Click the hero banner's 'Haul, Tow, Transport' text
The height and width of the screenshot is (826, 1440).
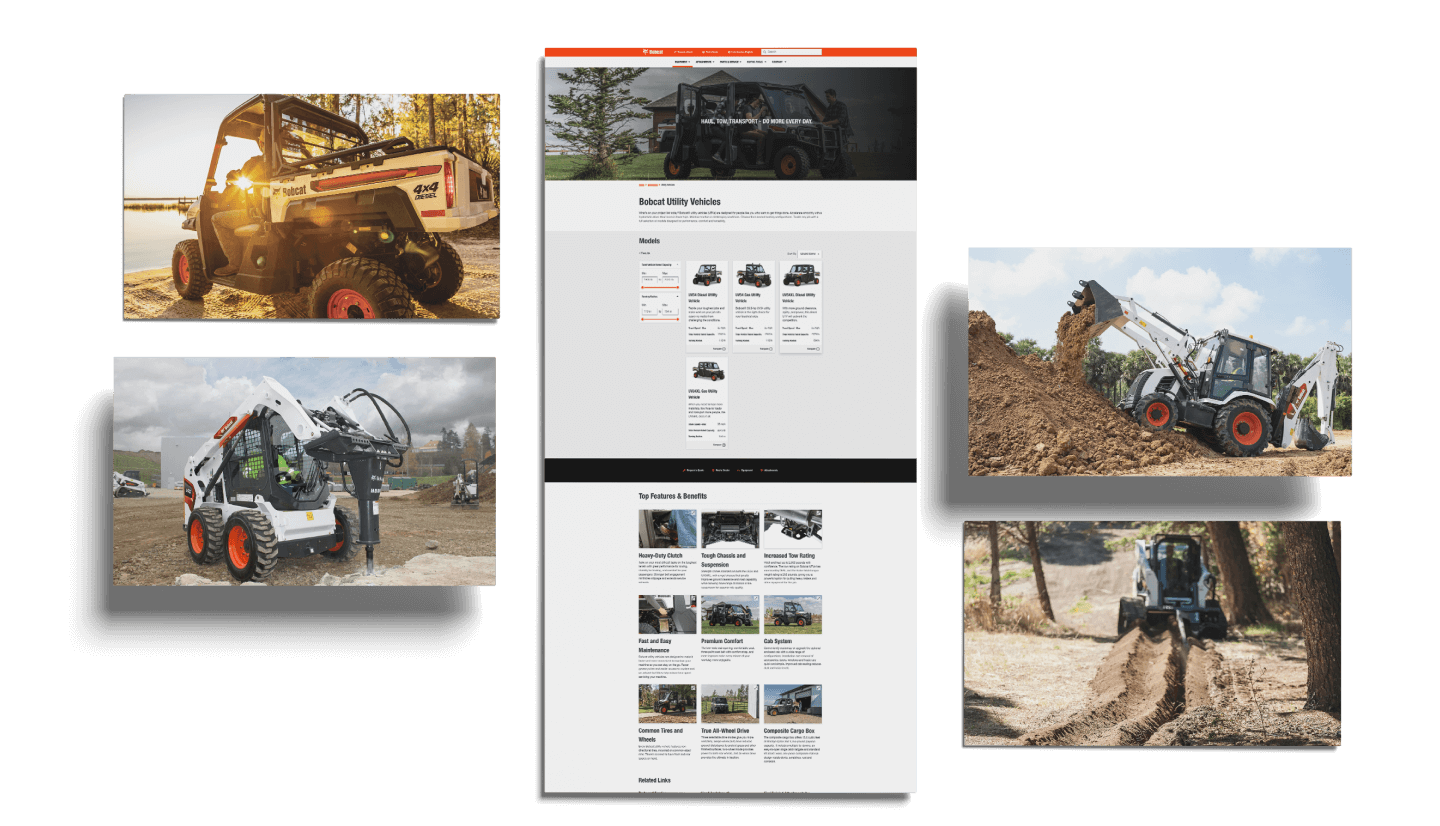(757, 121)
